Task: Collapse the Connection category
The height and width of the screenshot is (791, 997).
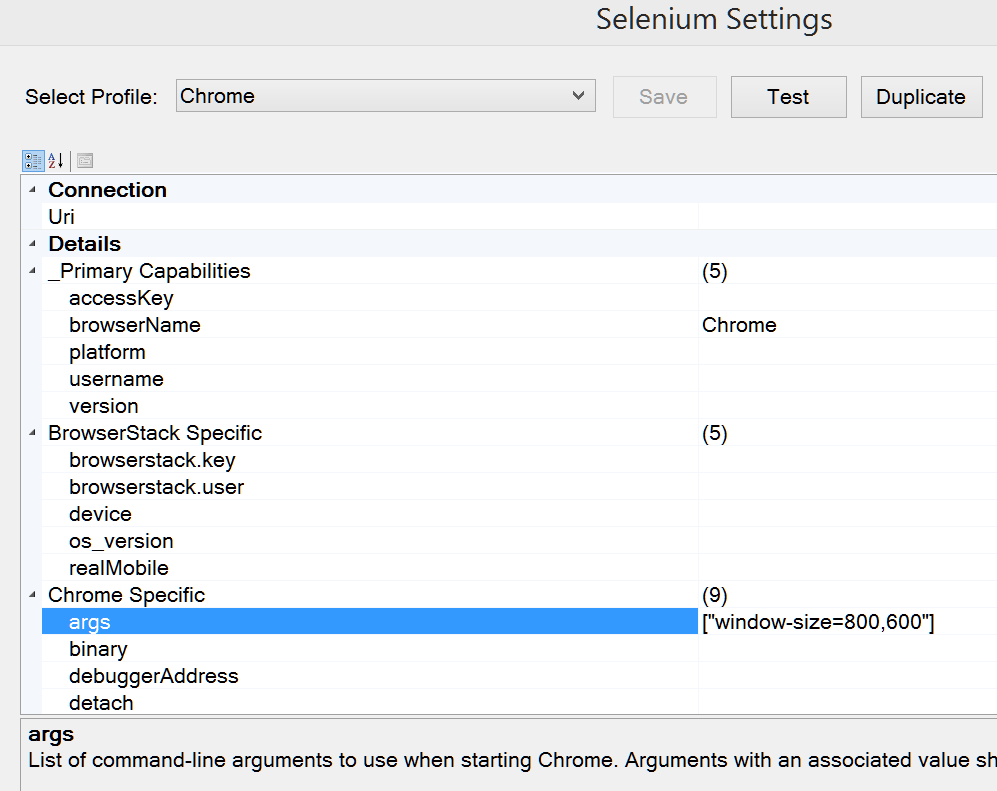Action: tap(32, 190)
